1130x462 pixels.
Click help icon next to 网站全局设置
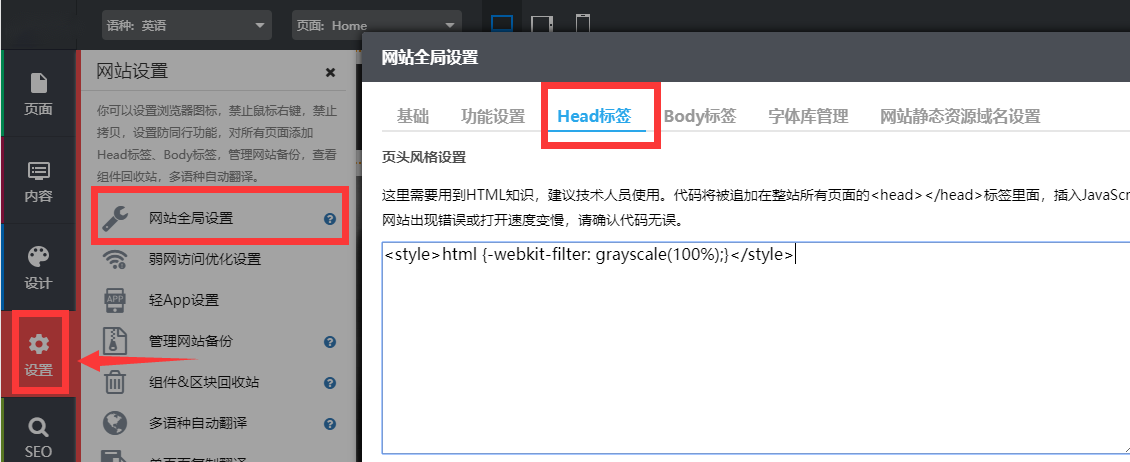[330, 219]
